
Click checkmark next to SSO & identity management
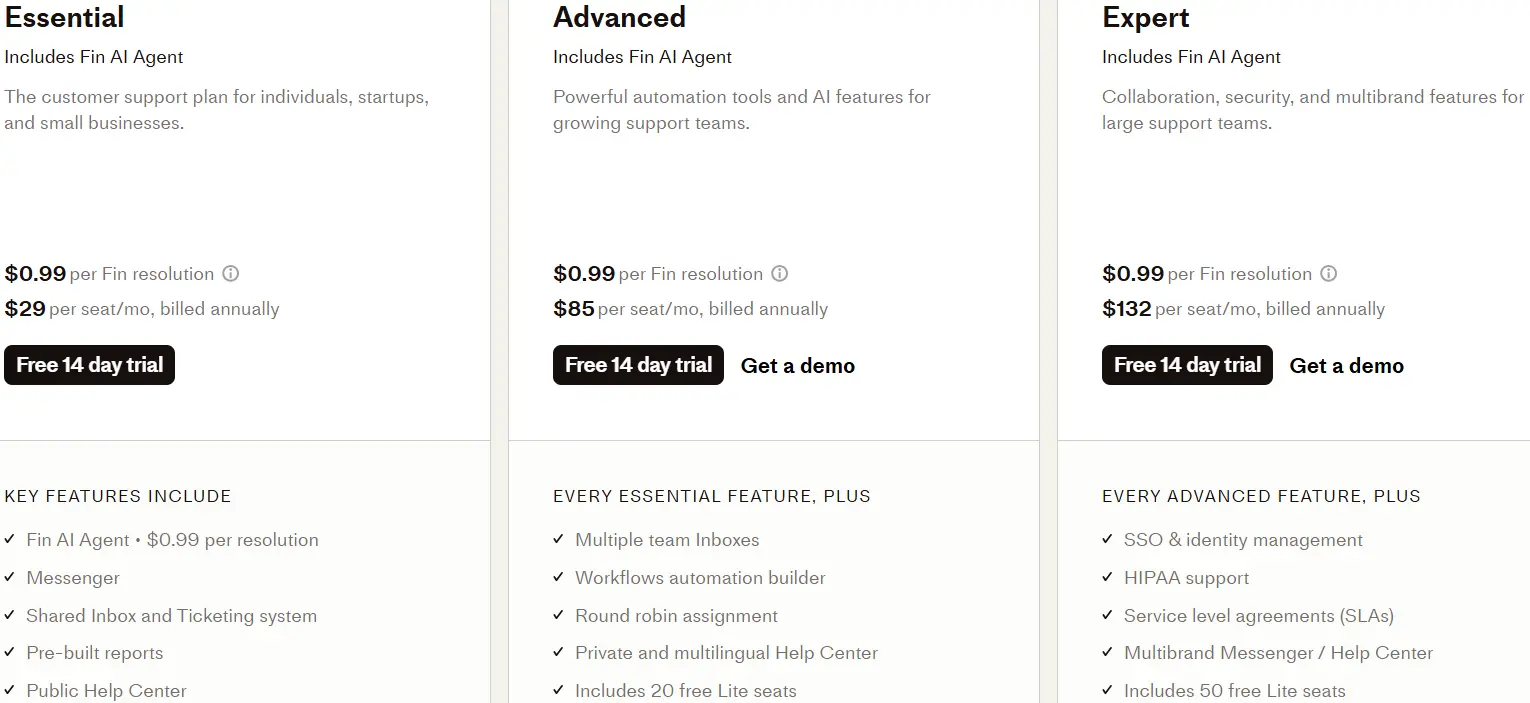[x=1107, y=539]
